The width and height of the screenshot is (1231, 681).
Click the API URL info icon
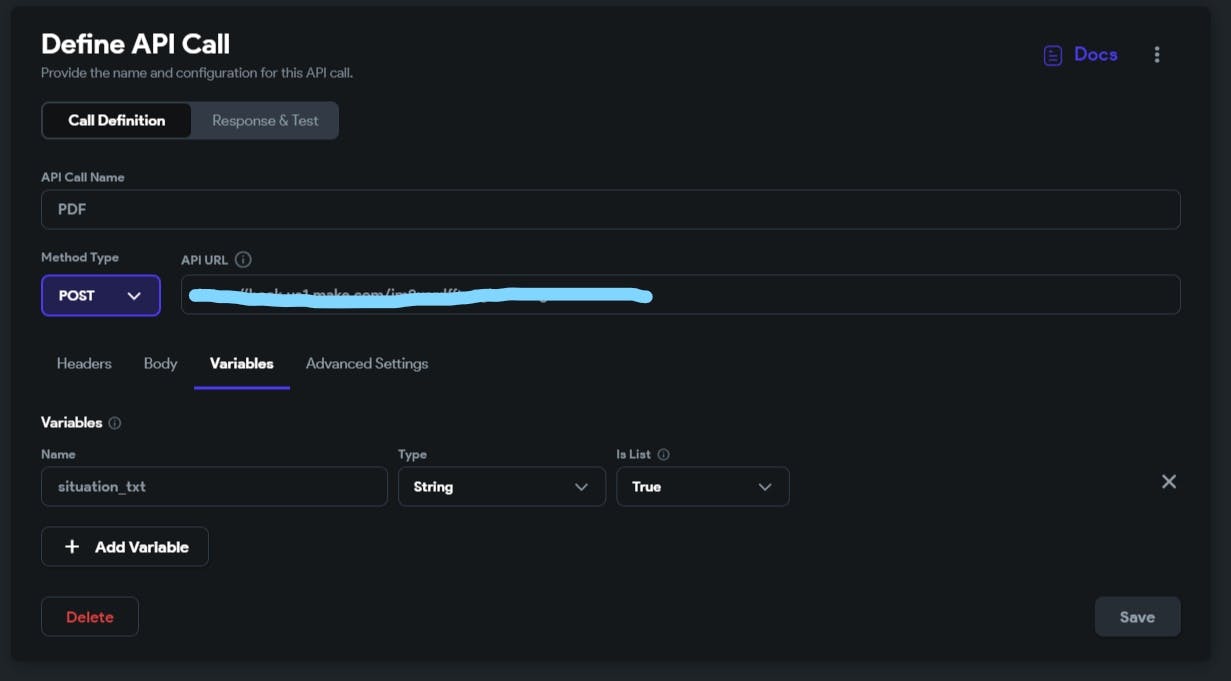coord(243,259)
